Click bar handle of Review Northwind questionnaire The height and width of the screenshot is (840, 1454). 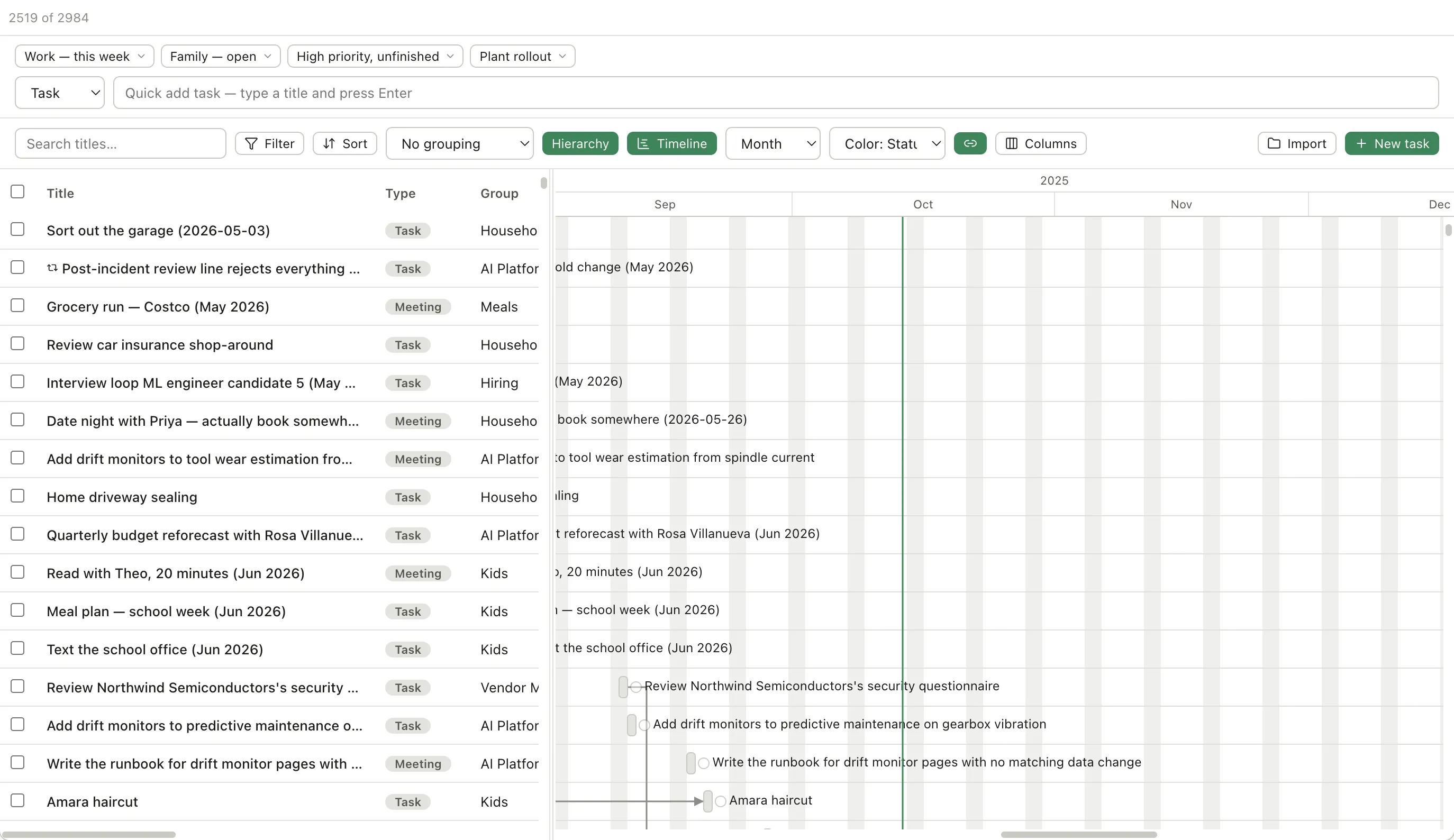pyautogui.click(x=623, y=687)
